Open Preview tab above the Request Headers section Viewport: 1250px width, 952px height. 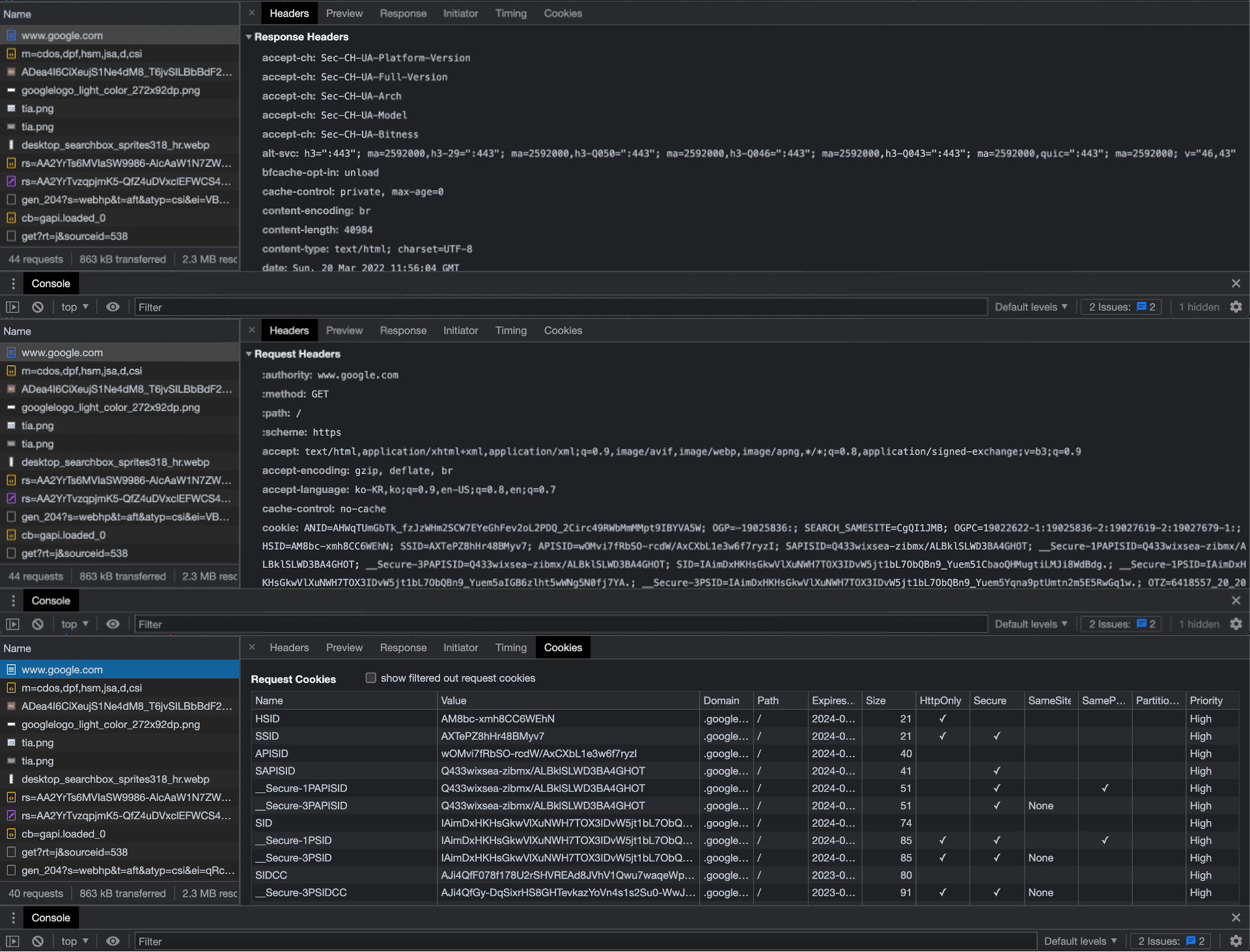click(x=344, y=330)
